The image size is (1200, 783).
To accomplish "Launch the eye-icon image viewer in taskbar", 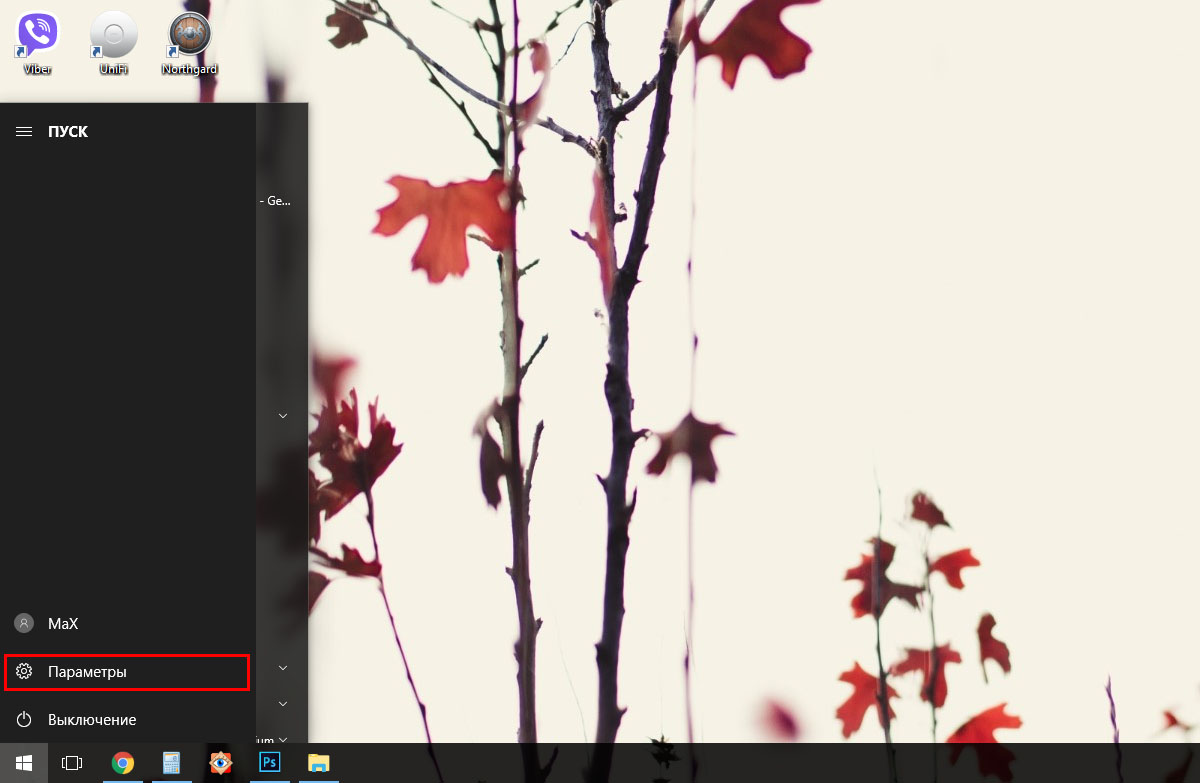I will tap(220, 763).
